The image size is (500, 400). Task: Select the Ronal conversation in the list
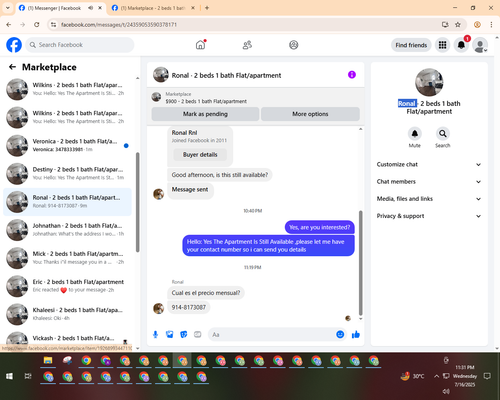click(68, 202)
